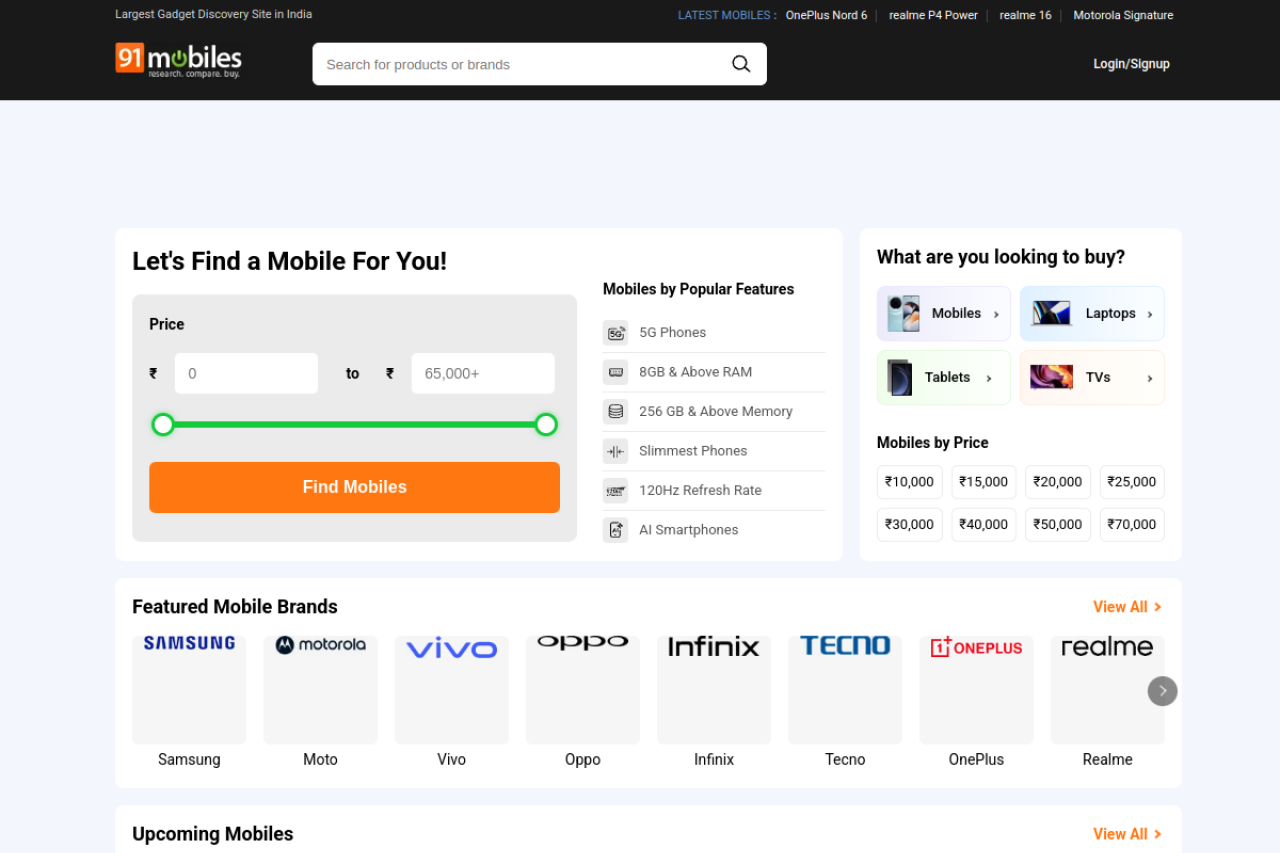
Task: Click the 5G Phones feature icon
Action: coord(615,333)
